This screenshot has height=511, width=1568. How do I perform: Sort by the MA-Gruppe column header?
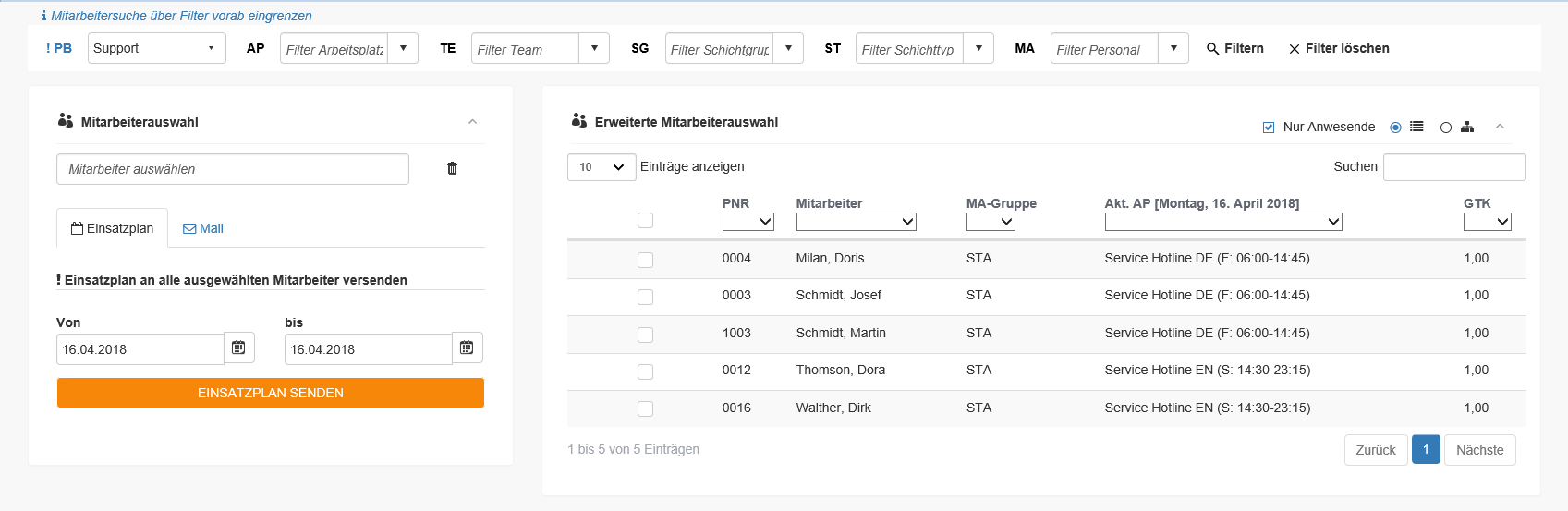tap(1002, 203)
